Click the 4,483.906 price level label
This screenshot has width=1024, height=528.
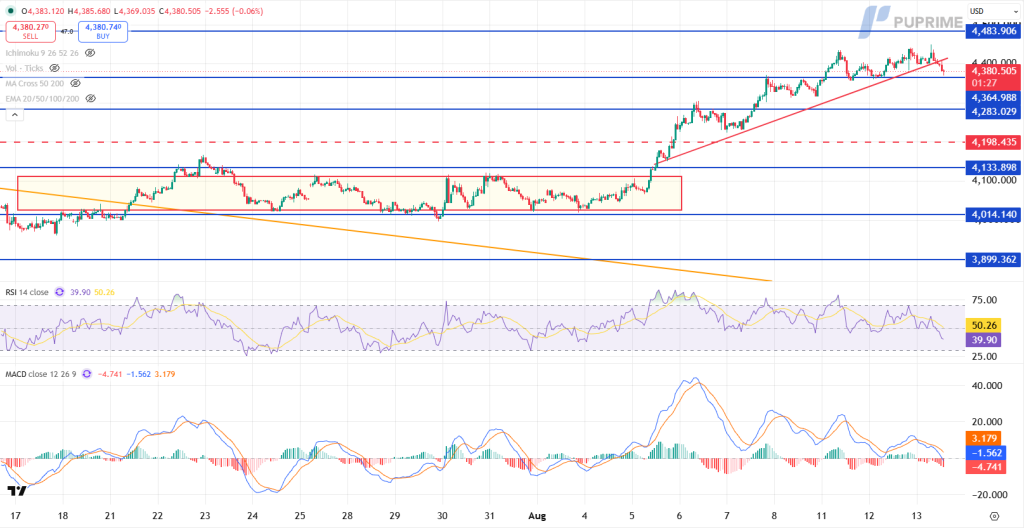pyautogui.click(x=993, y=31)
